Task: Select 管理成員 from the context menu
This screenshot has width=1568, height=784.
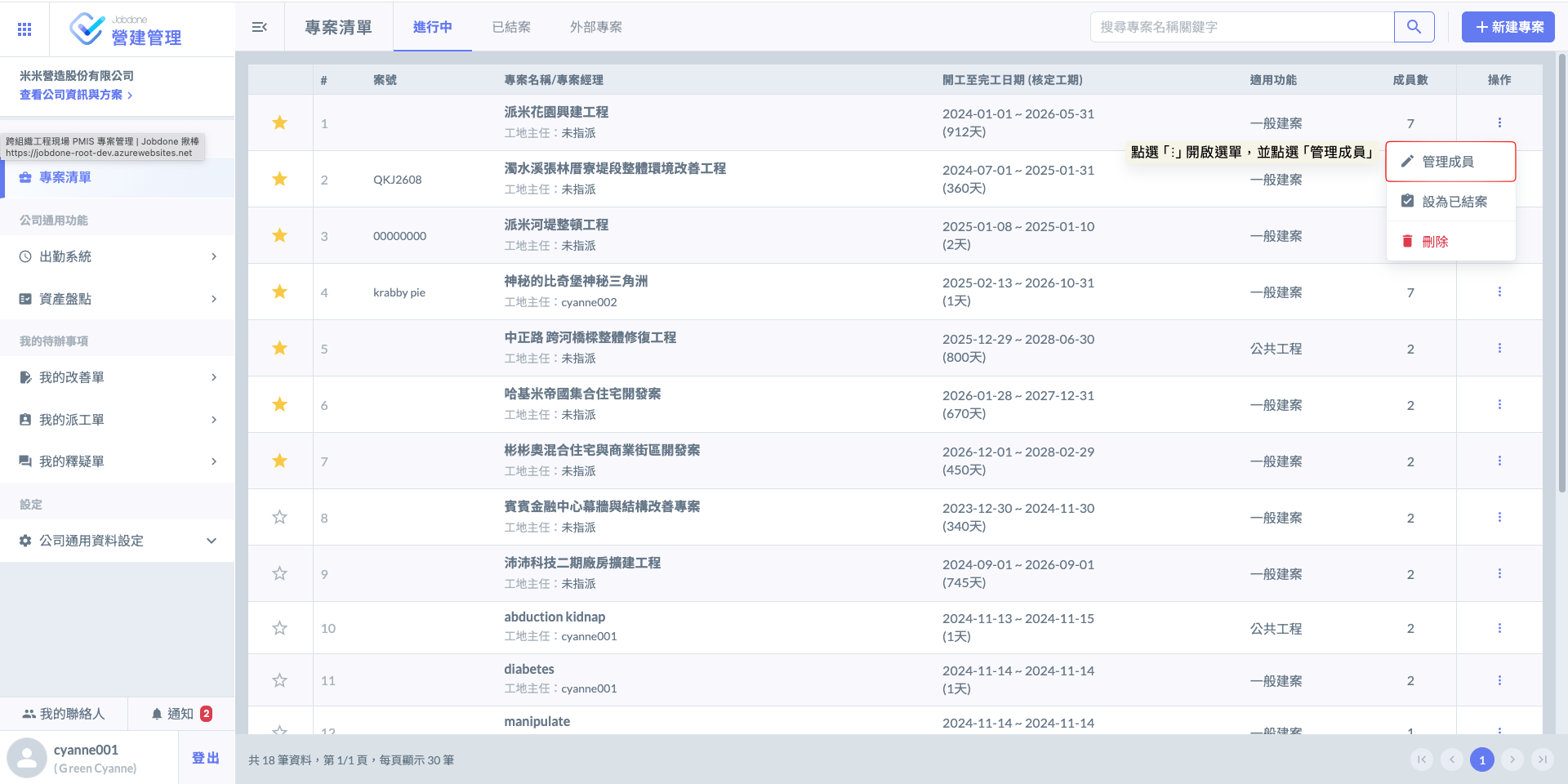Action: (1450, 162)
